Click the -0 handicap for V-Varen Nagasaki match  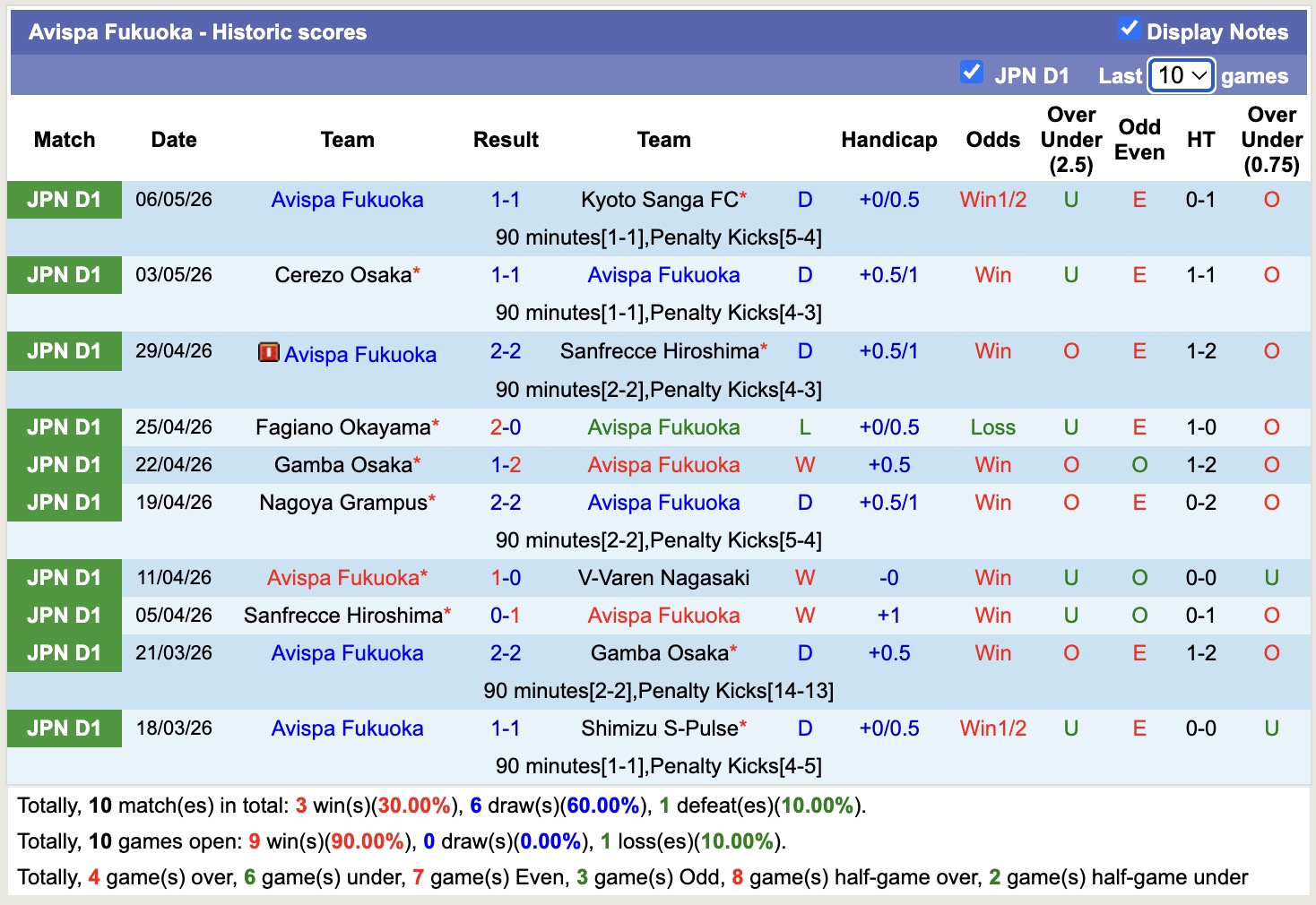tap(888, 578)
